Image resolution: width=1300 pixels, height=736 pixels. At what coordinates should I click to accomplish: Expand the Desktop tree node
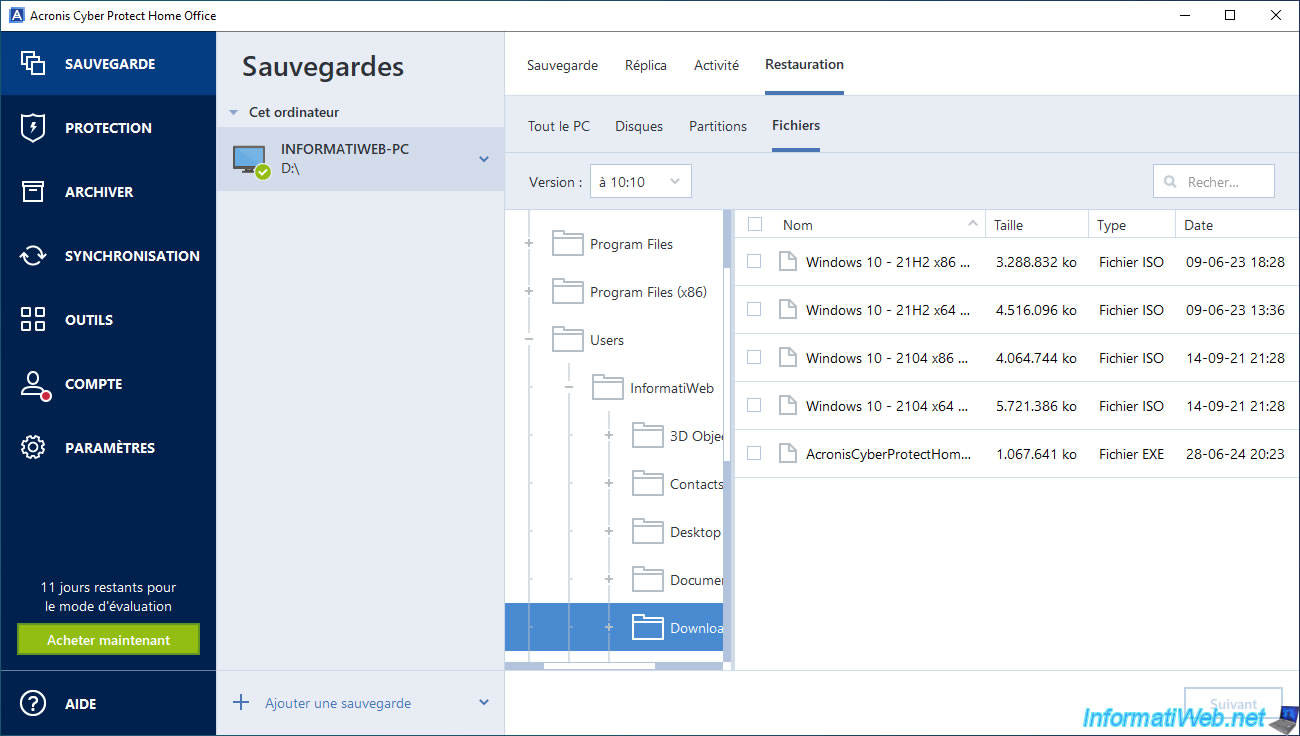609,532
